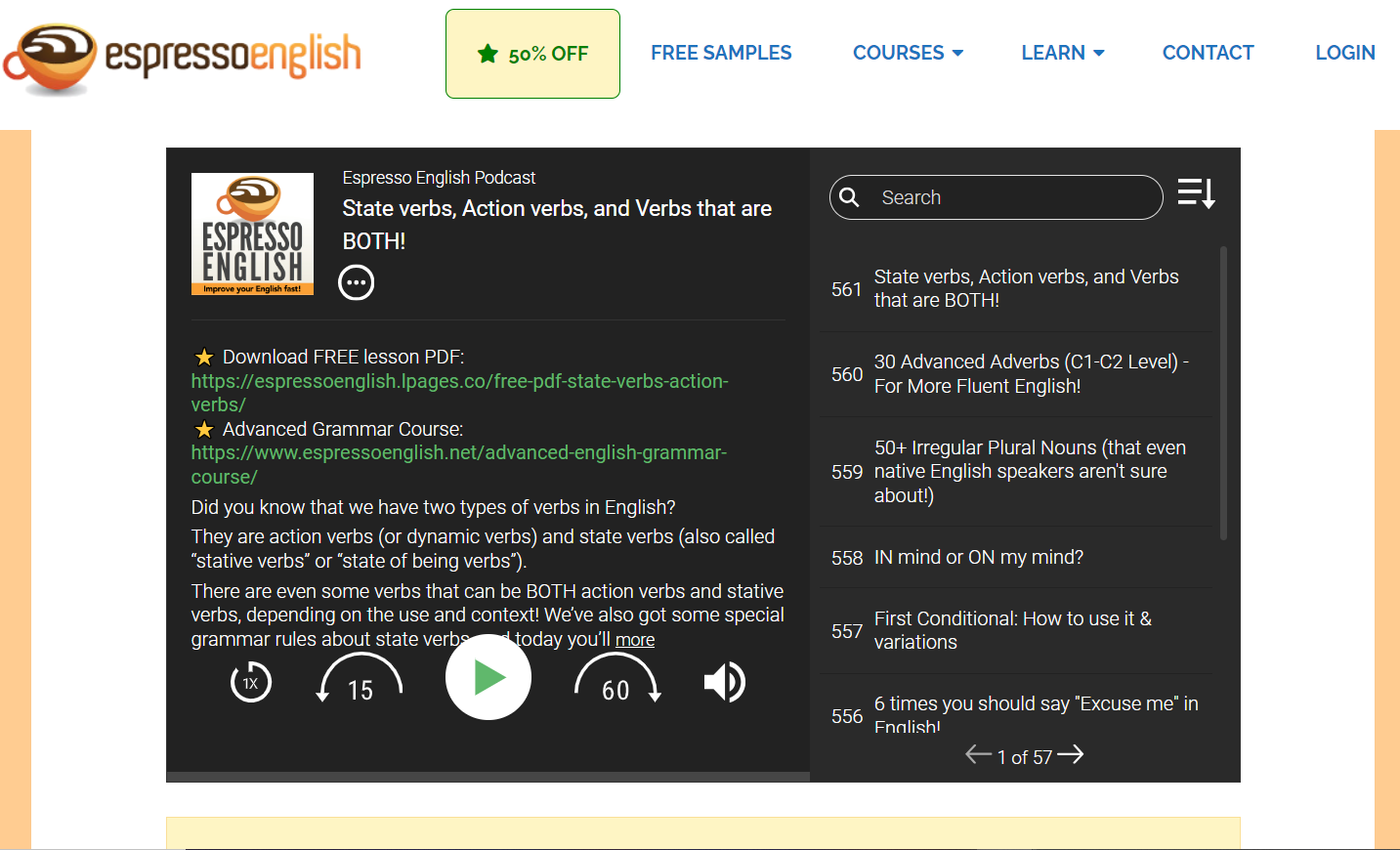
Task: Click the Espresso English logo
Action: (x=183, y=59)
